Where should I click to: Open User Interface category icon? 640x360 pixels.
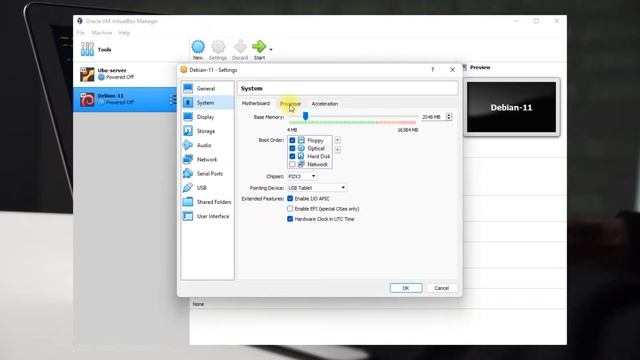(188, 216)
